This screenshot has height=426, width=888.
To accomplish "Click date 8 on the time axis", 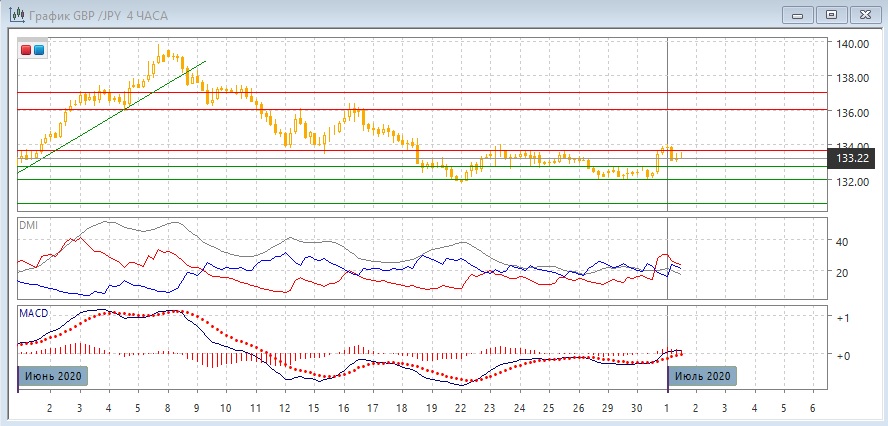I will tap(167, 408).
